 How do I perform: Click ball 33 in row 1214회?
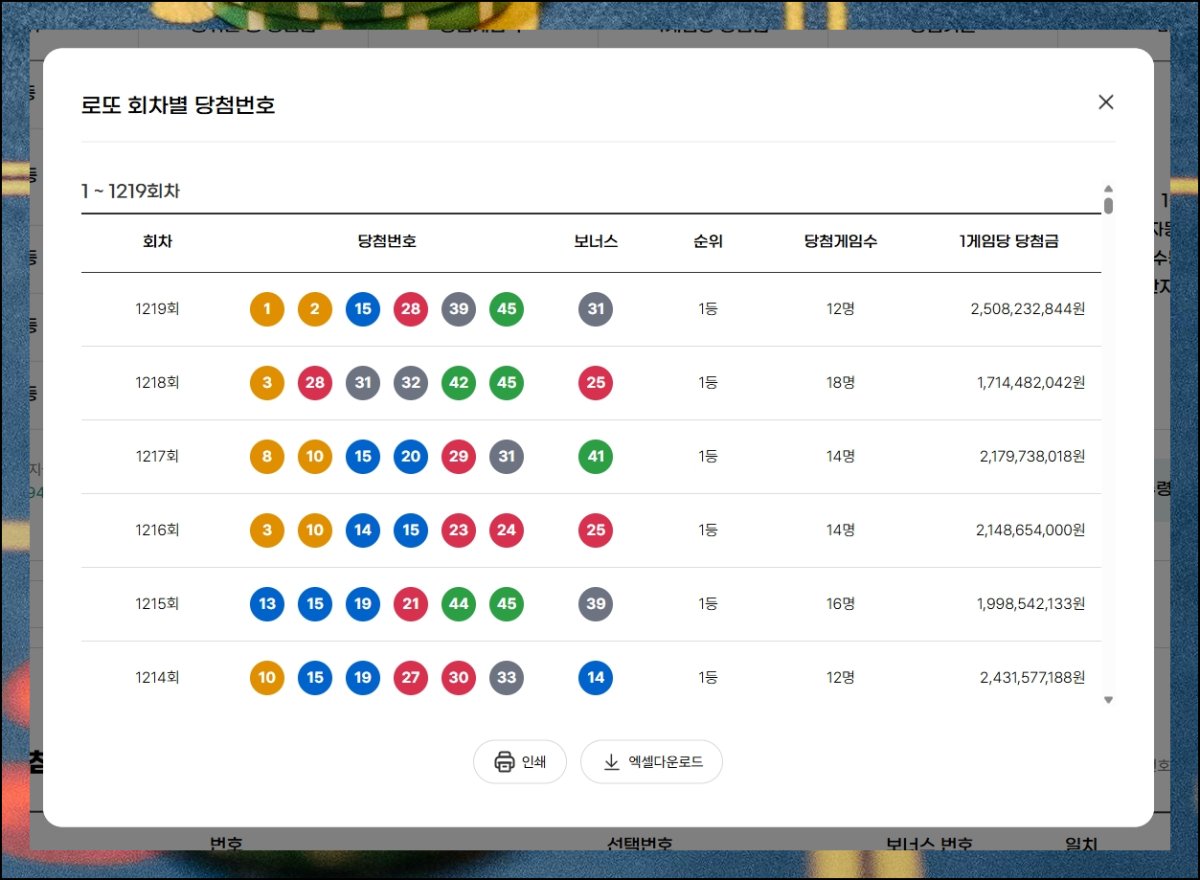[x=507, y=678]
